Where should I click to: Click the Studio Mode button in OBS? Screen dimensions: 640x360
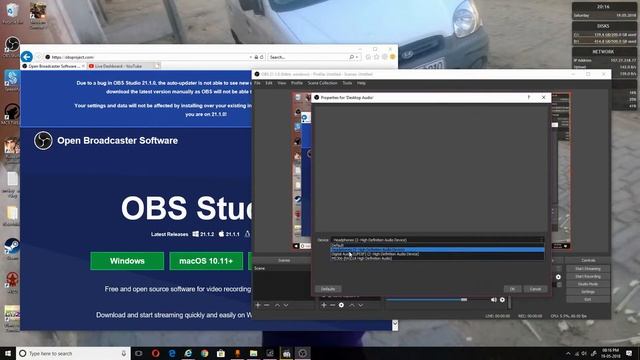point(588,284)
